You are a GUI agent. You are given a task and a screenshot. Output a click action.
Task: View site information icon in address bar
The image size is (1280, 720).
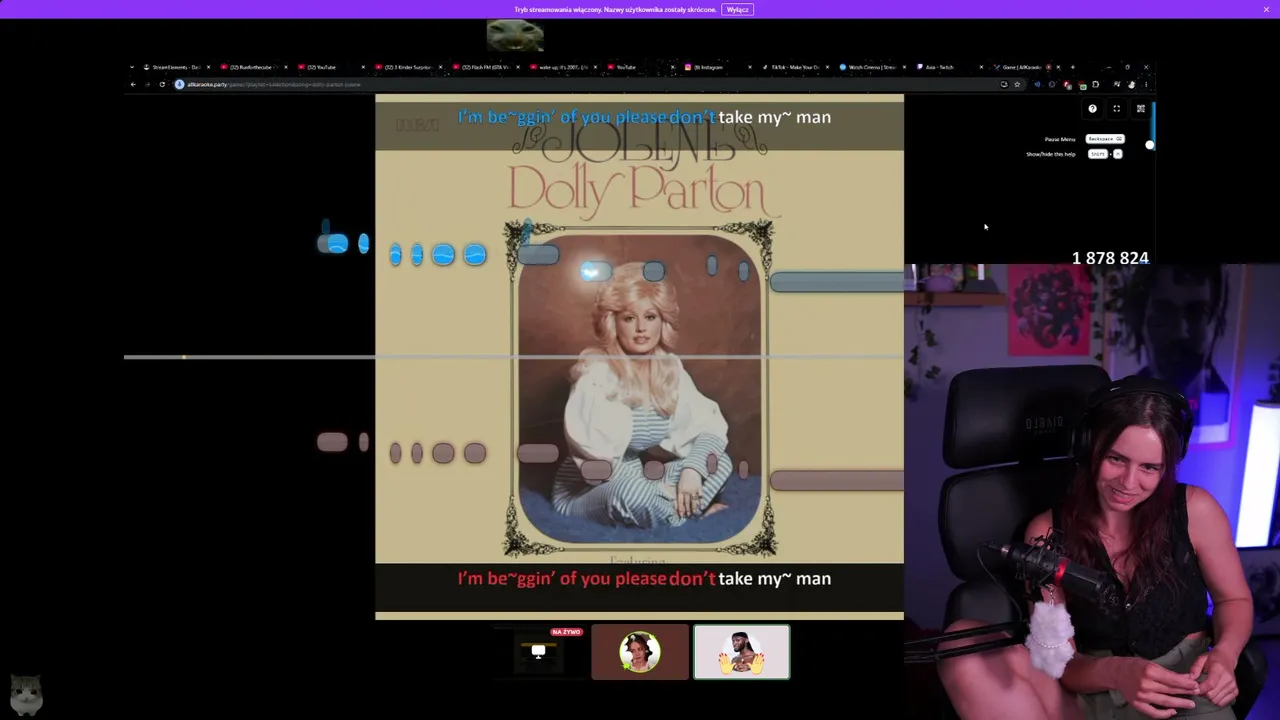(180, 84)
